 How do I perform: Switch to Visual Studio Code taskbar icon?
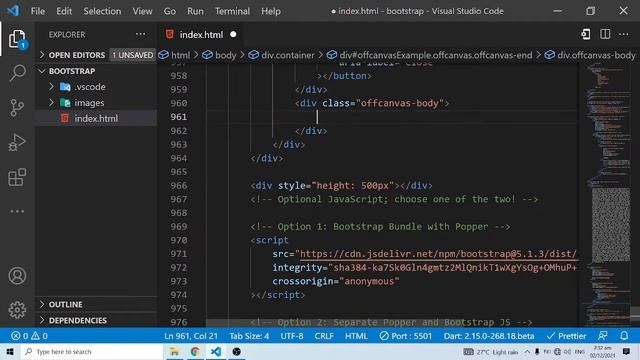tap(216, 351)
